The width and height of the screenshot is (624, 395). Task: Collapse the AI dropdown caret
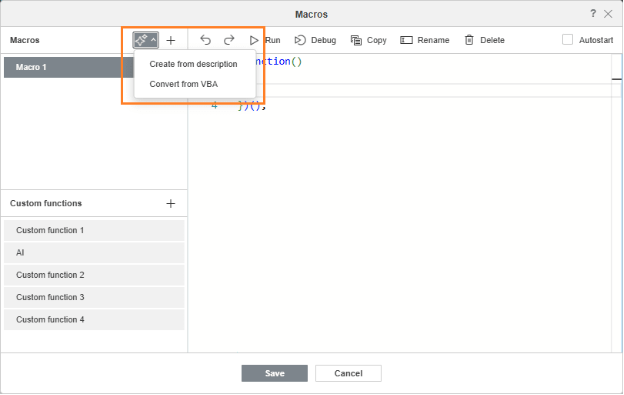(154, 40)
